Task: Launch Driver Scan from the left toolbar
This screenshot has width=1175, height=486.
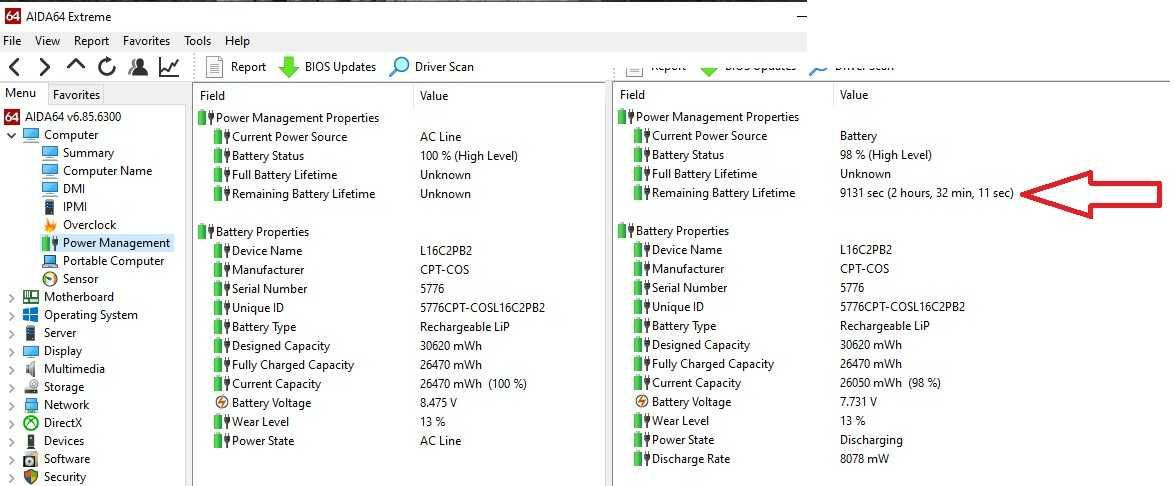Action: pos(432,67)
